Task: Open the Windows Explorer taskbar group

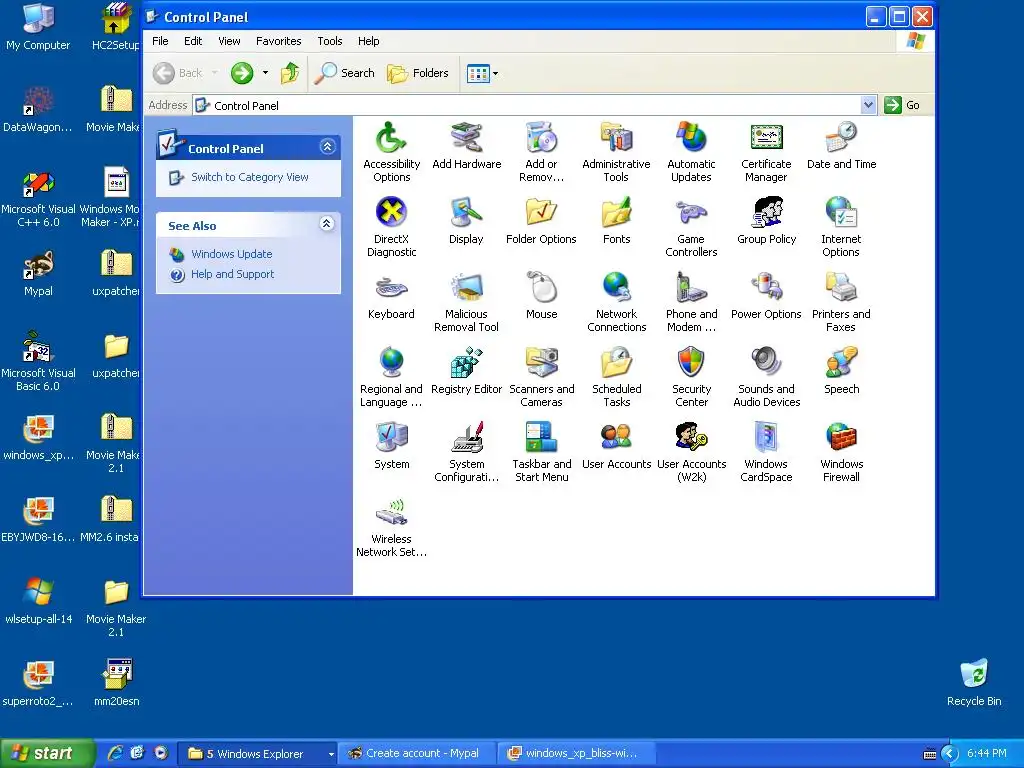Action: [258, 754]
